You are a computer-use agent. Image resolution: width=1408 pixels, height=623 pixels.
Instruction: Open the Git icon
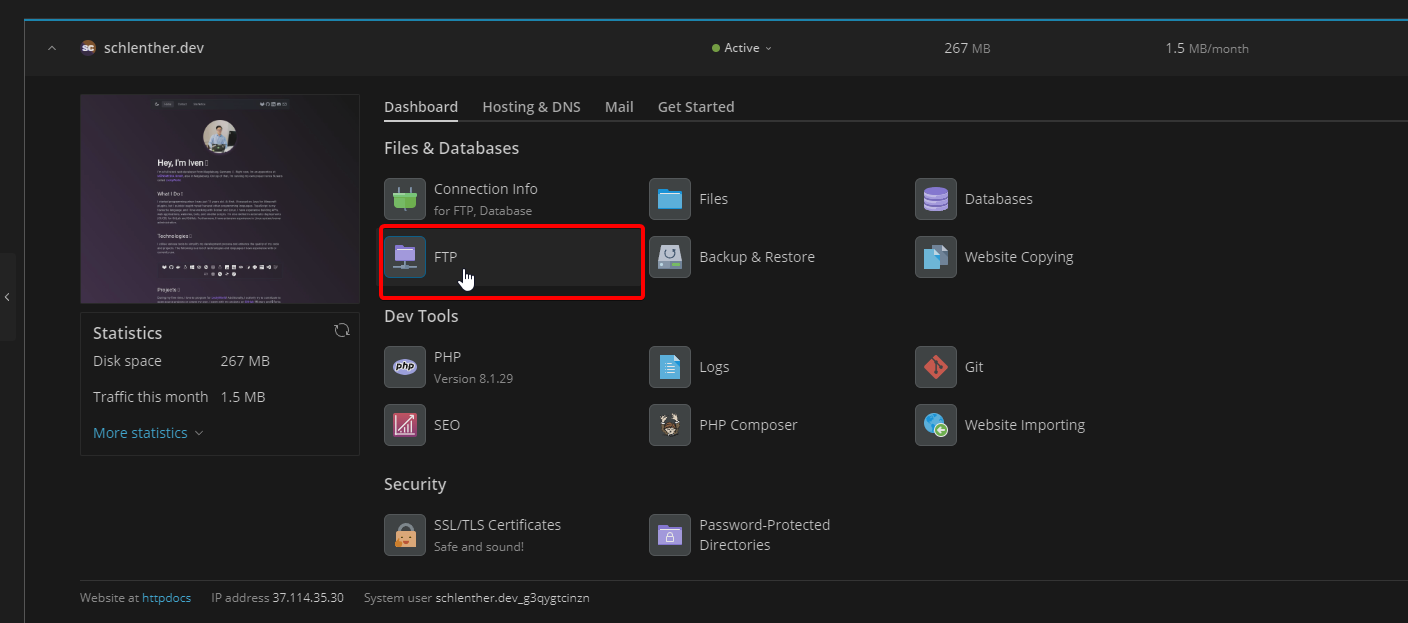coord(935,367)
